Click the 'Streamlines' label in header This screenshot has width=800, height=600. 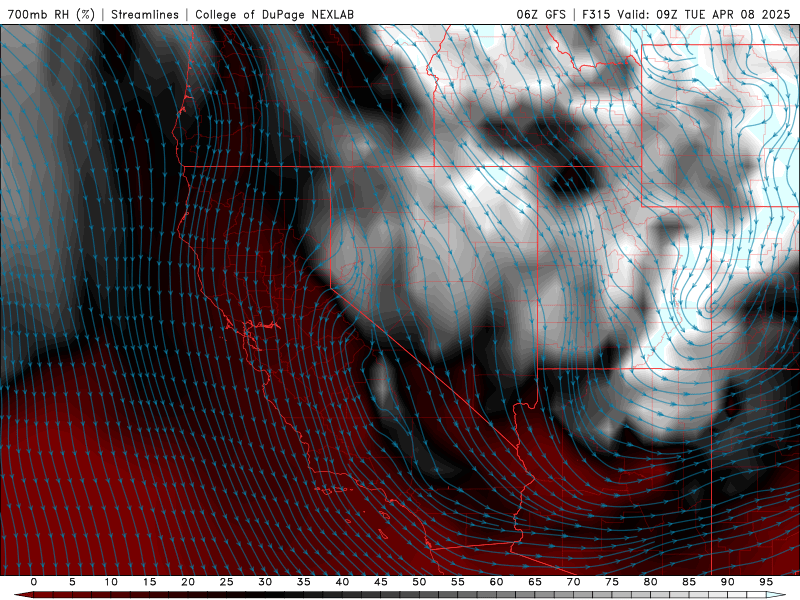point(145,14)
